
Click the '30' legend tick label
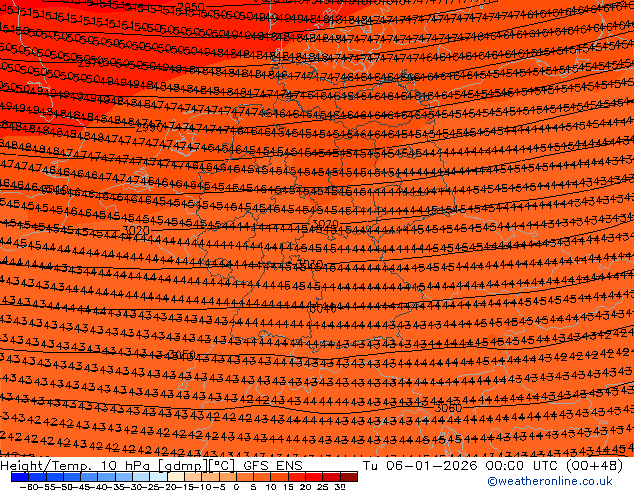(x=340, y=486)
